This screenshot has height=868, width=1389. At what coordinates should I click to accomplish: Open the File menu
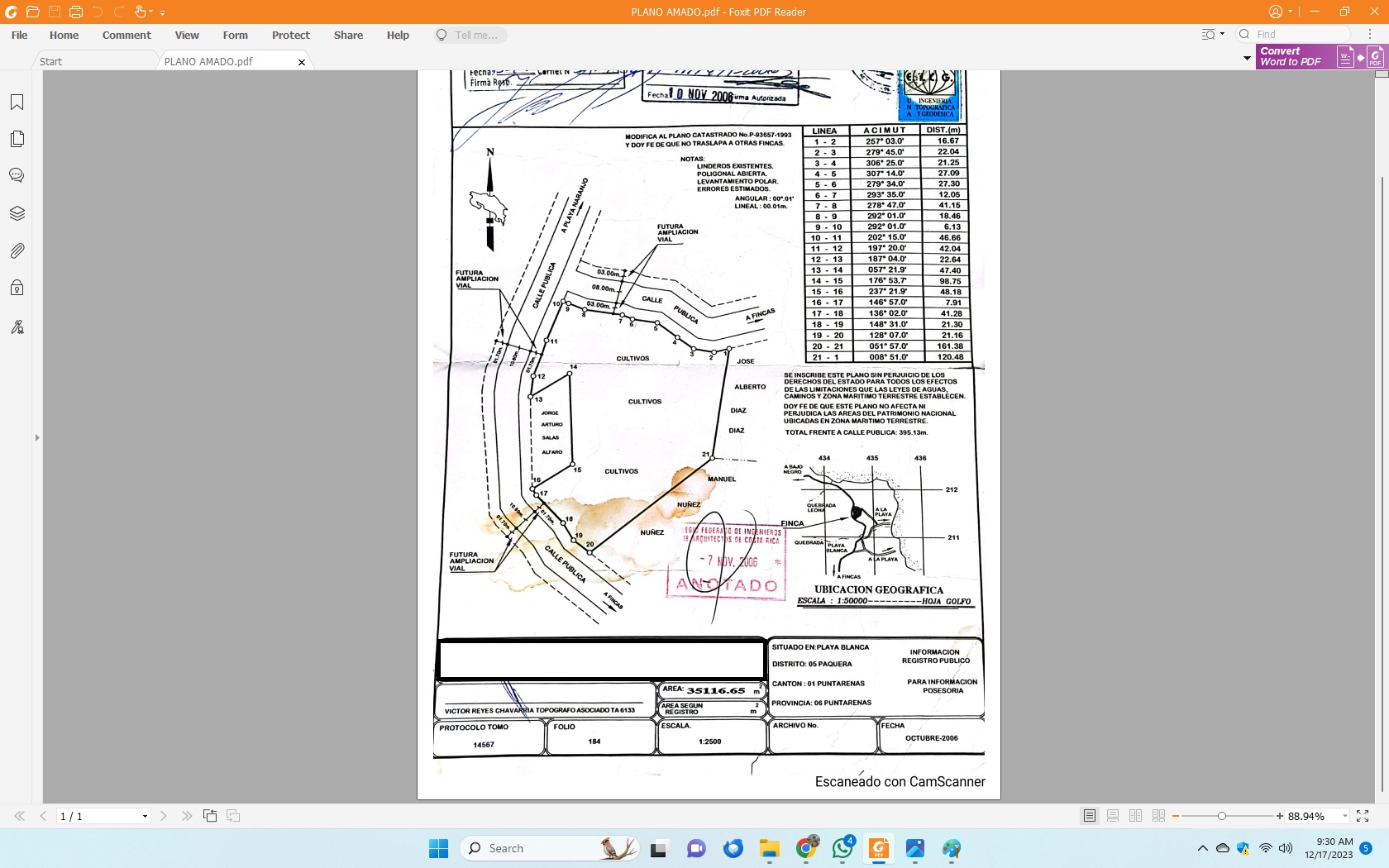[x=17, y=35]
